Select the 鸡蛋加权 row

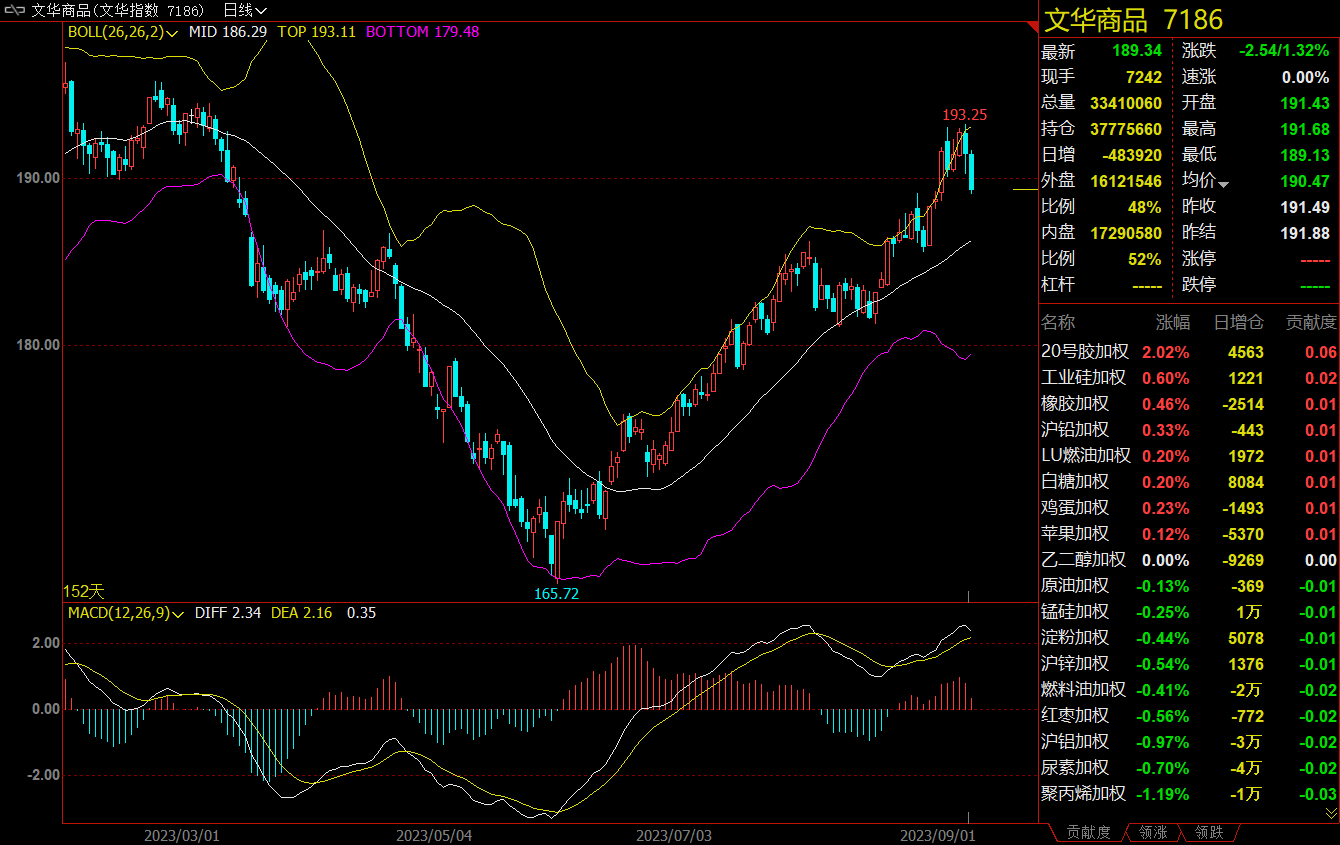click(x=1189, y=508)
